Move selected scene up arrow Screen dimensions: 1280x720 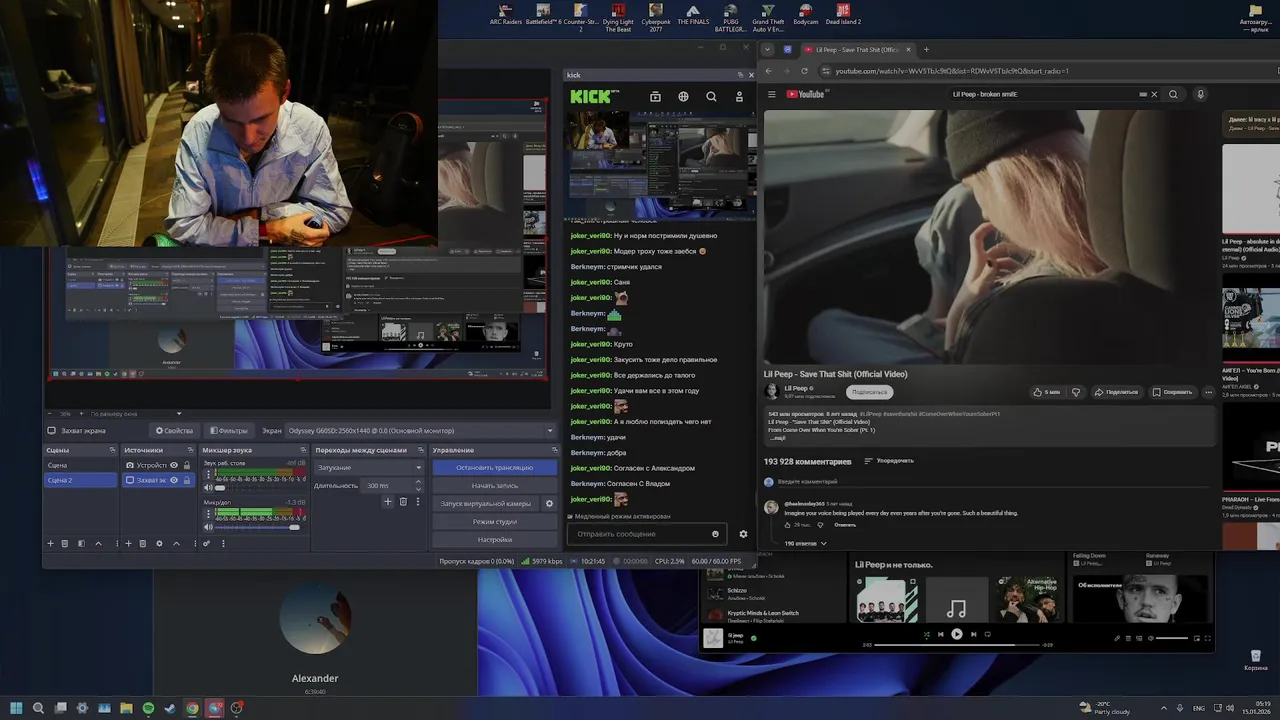coord(97,544)
